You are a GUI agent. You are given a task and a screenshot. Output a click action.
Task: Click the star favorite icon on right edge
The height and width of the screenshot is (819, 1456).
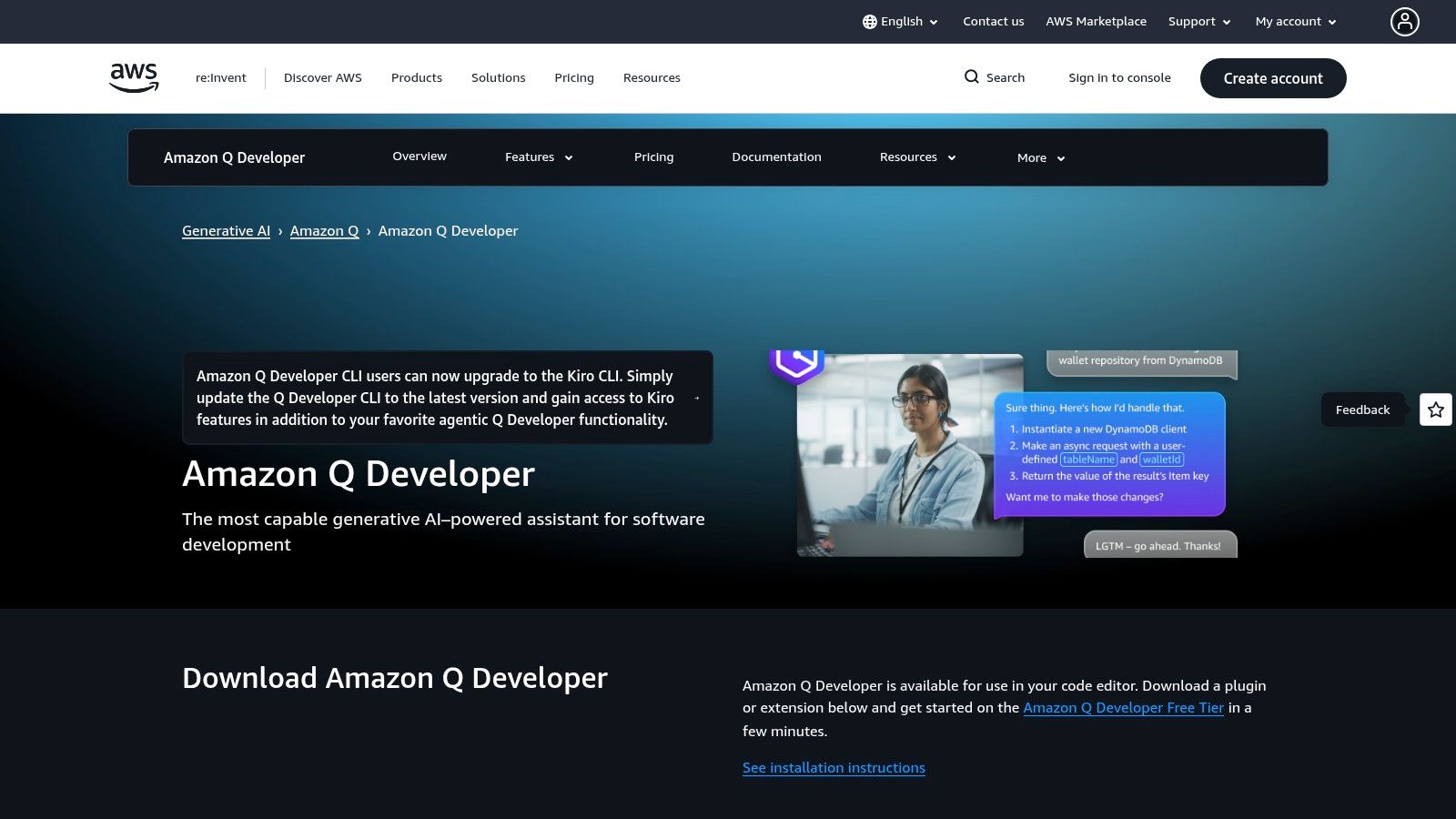1435,409
